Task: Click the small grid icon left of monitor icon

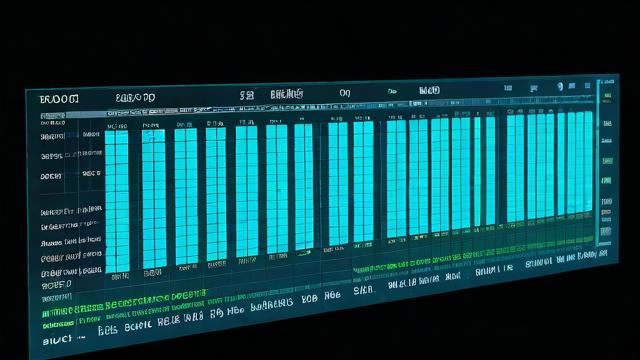Action: point(508,88)
